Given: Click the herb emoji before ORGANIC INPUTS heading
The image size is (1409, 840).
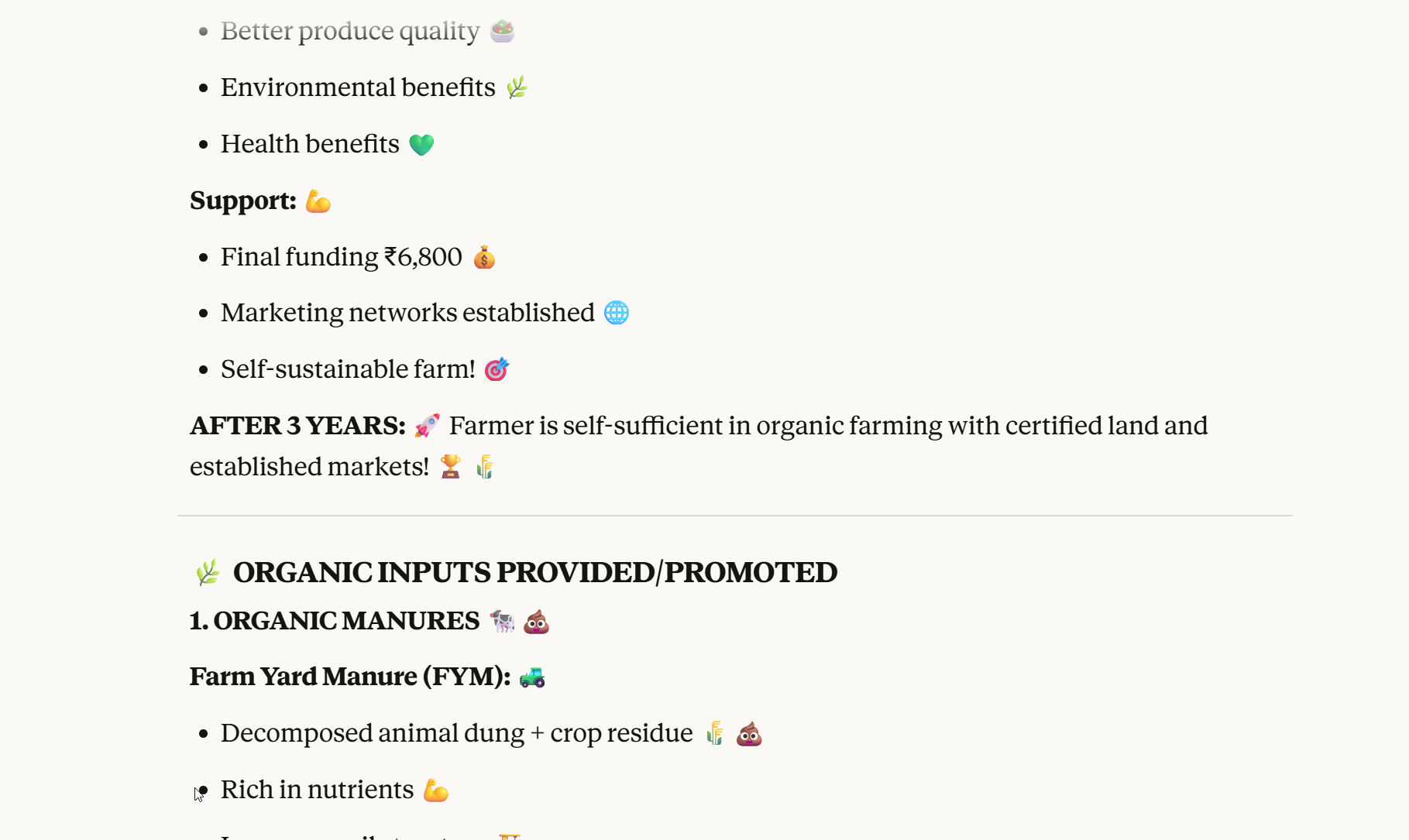Looking at the screenshot, I should pos(207,573).
